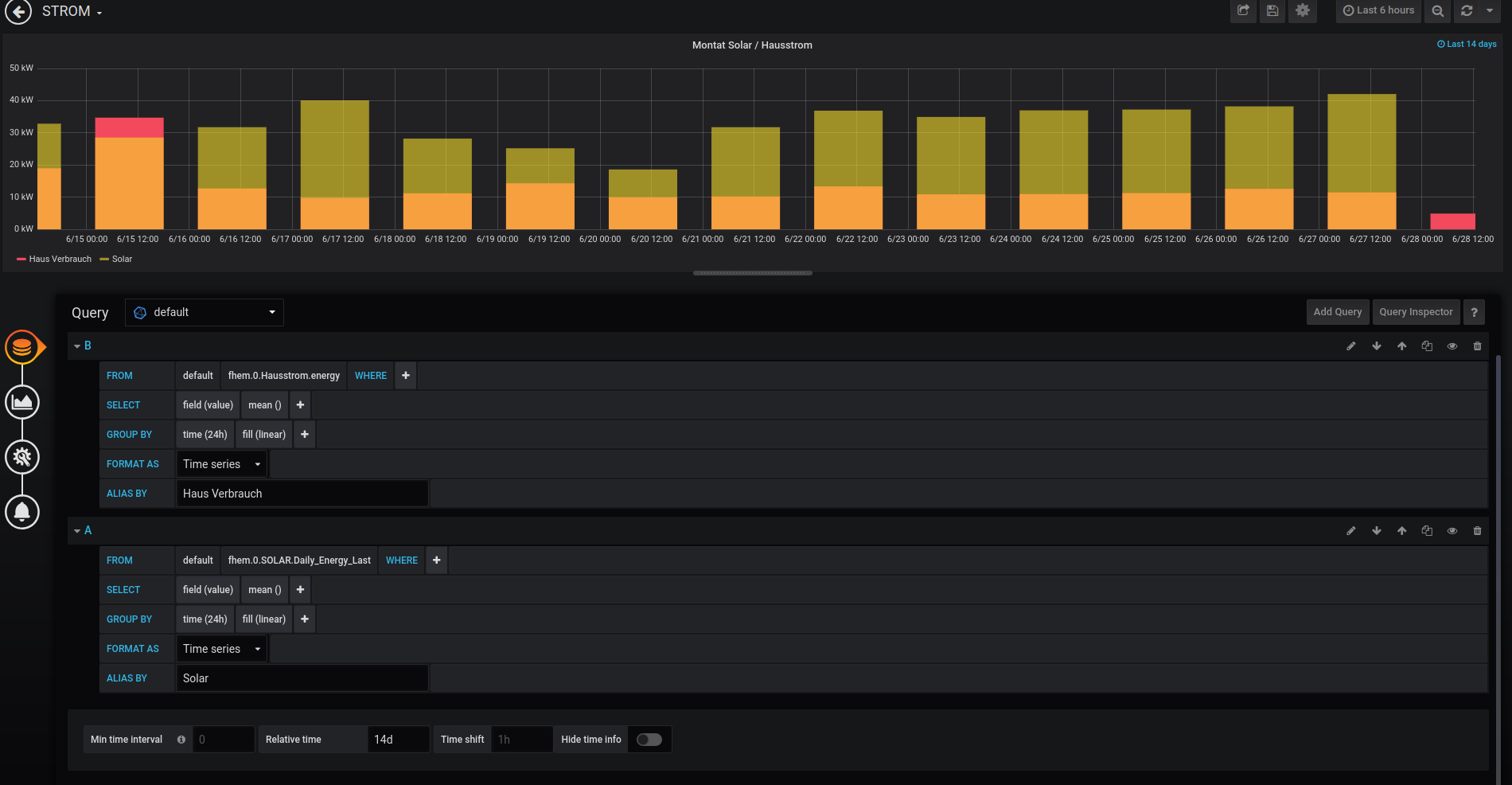
Task: Click the save dashboard icon
Action: [x=1272, y=11]
